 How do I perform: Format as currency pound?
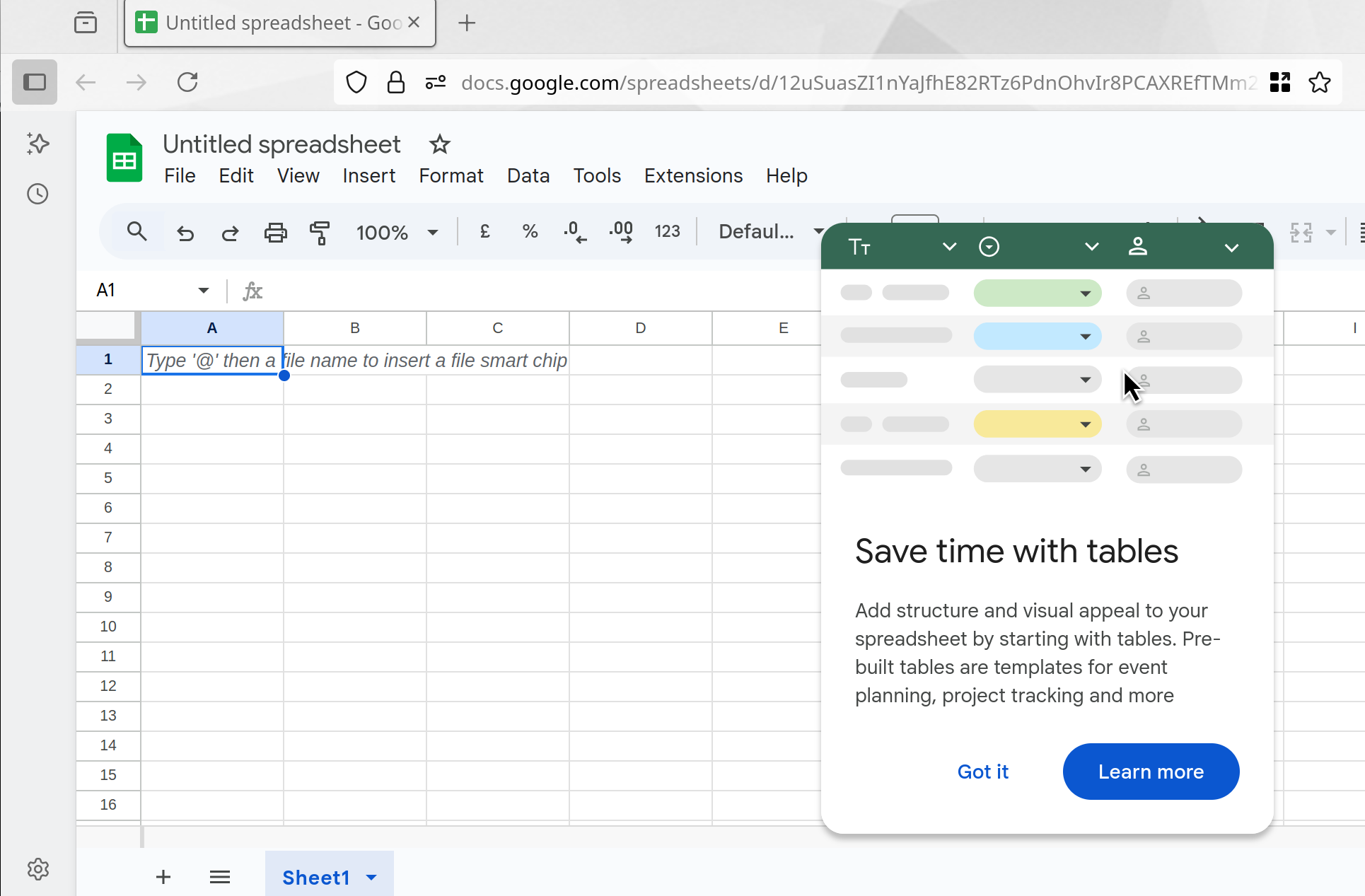coord(484,231)
